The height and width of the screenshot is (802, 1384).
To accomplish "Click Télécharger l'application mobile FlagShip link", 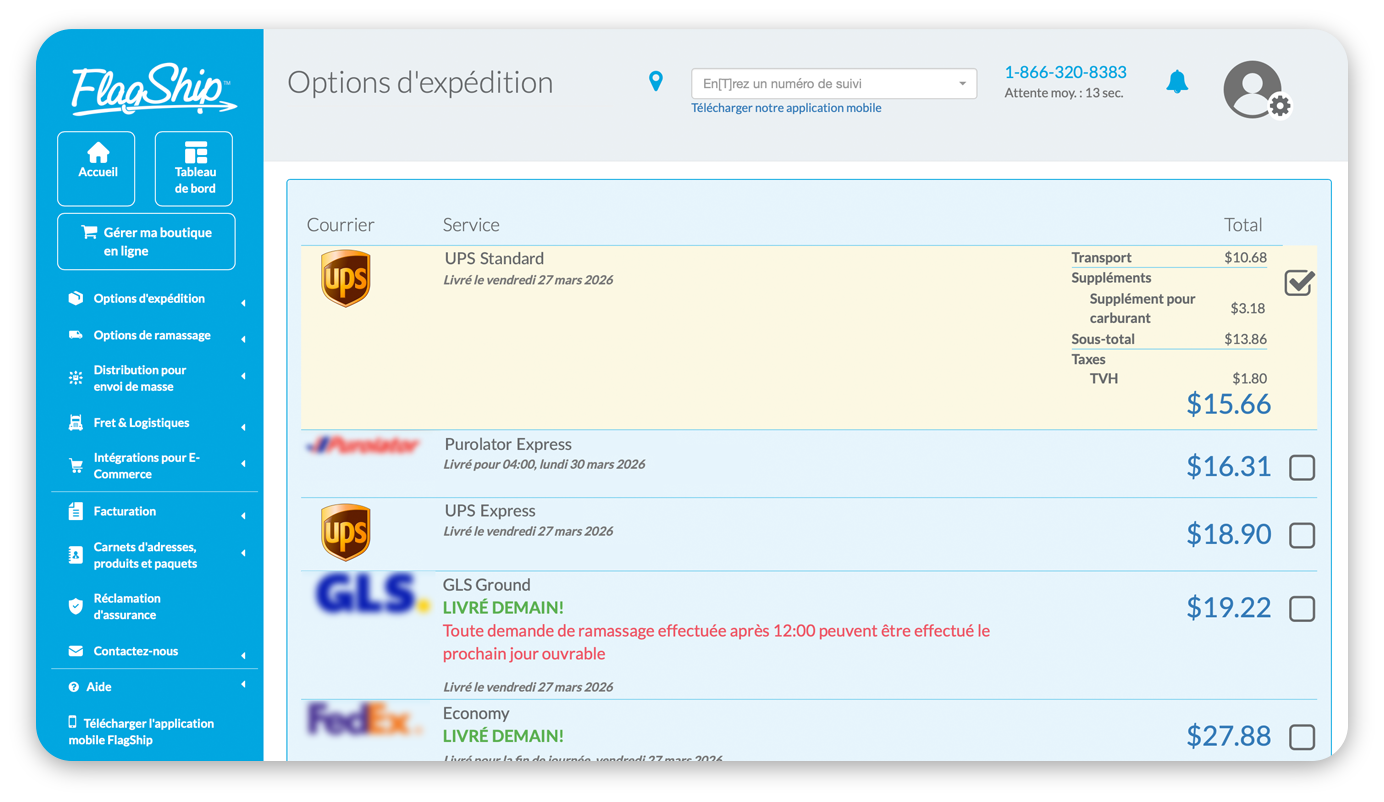I will click(x=141, y=731).
